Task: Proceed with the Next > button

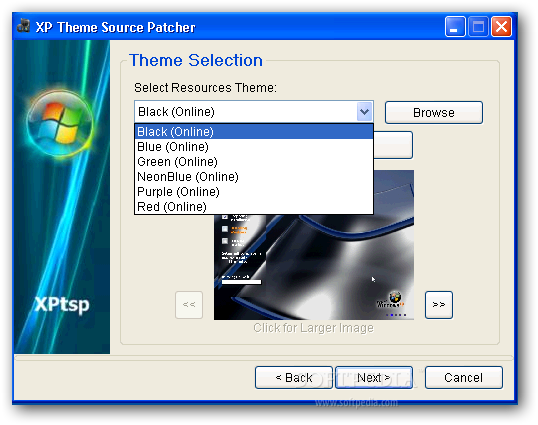Action: click(374, 378)
